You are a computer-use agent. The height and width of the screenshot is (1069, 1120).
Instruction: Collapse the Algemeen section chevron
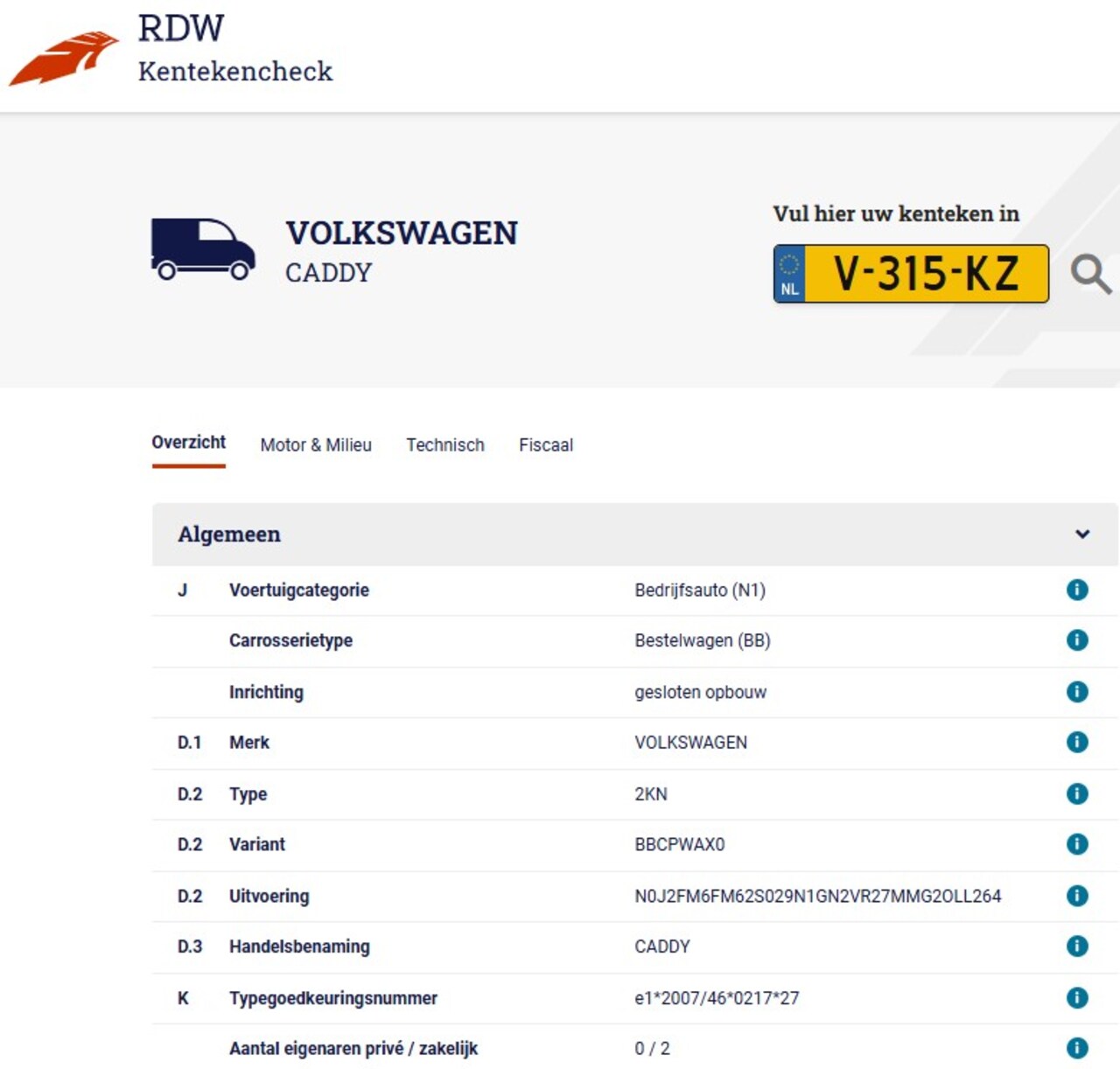tap(1082, 534)
